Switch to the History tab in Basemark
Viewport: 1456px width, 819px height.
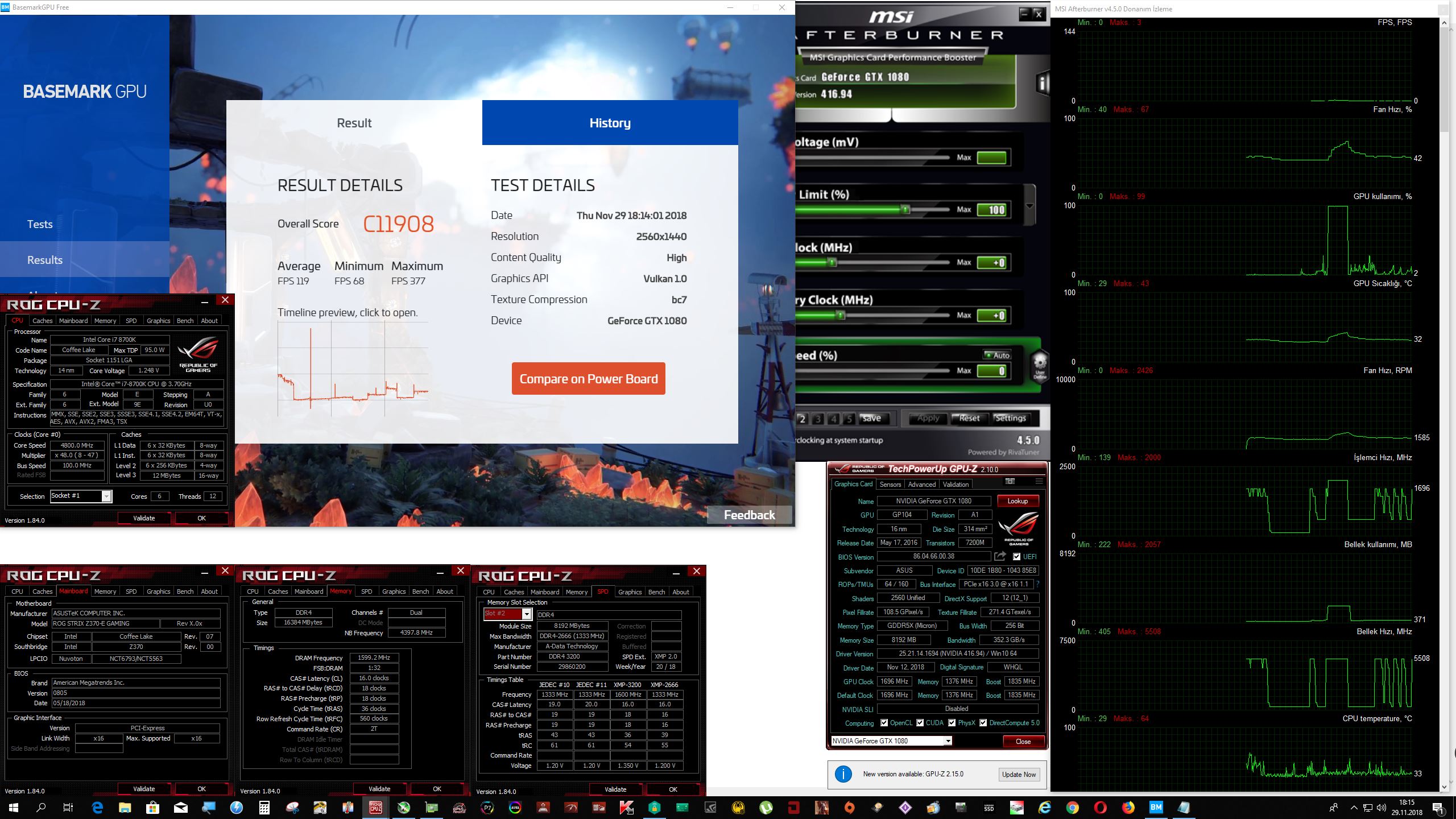610,123
